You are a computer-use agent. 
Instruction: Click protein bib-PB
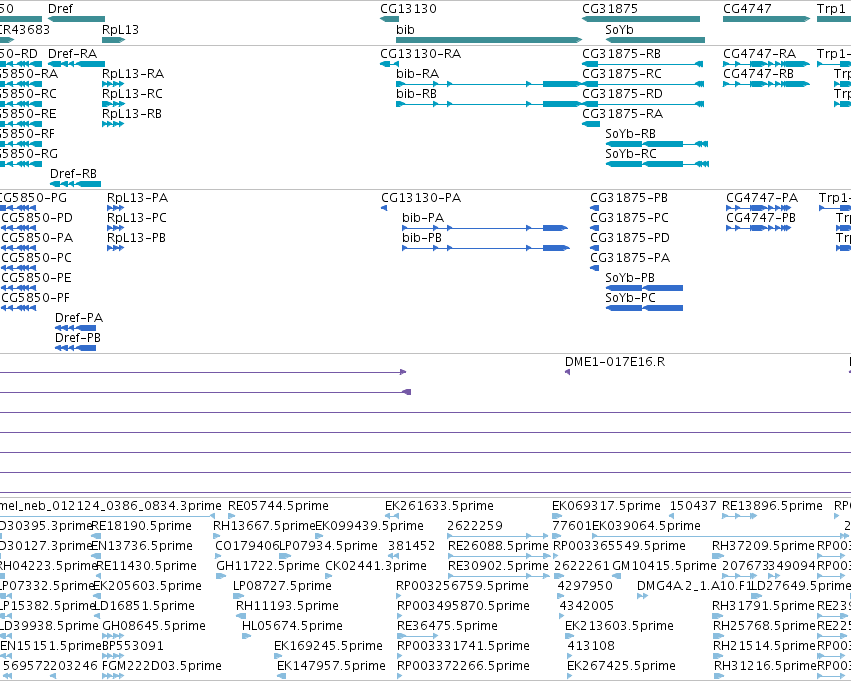click(x=486, y=248)
